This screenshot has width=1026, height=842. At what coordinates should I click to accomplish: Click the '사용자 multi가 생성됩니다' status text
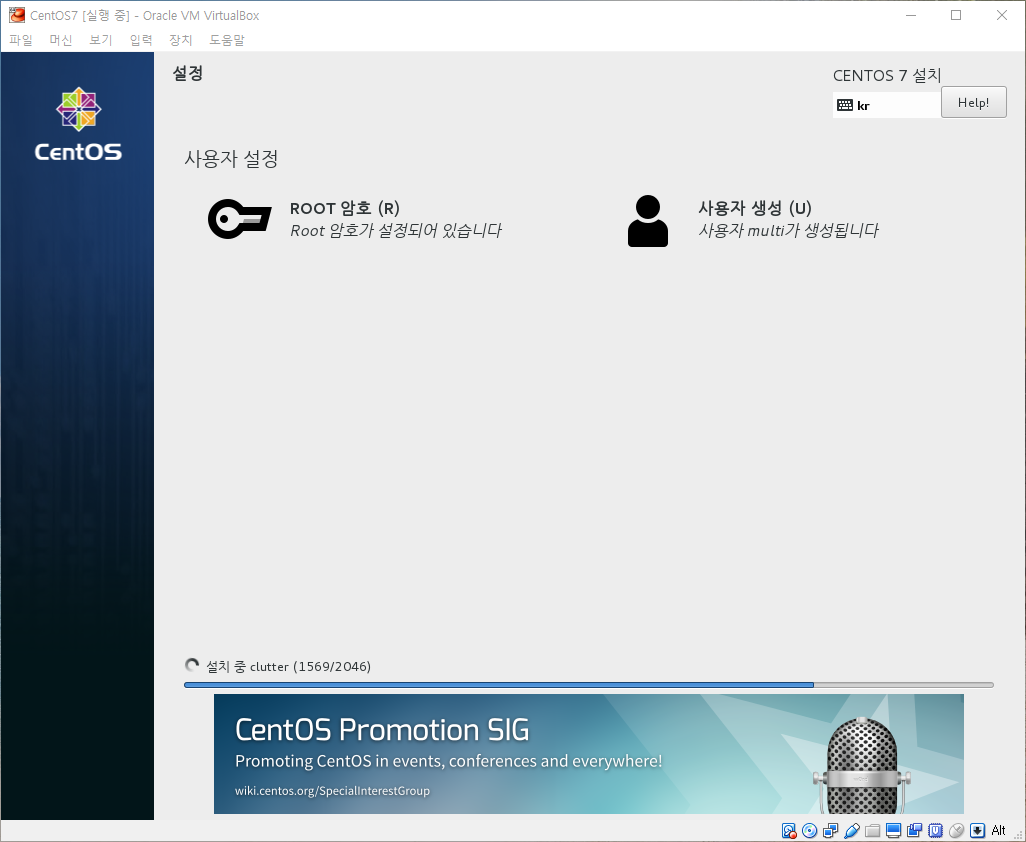788,230
